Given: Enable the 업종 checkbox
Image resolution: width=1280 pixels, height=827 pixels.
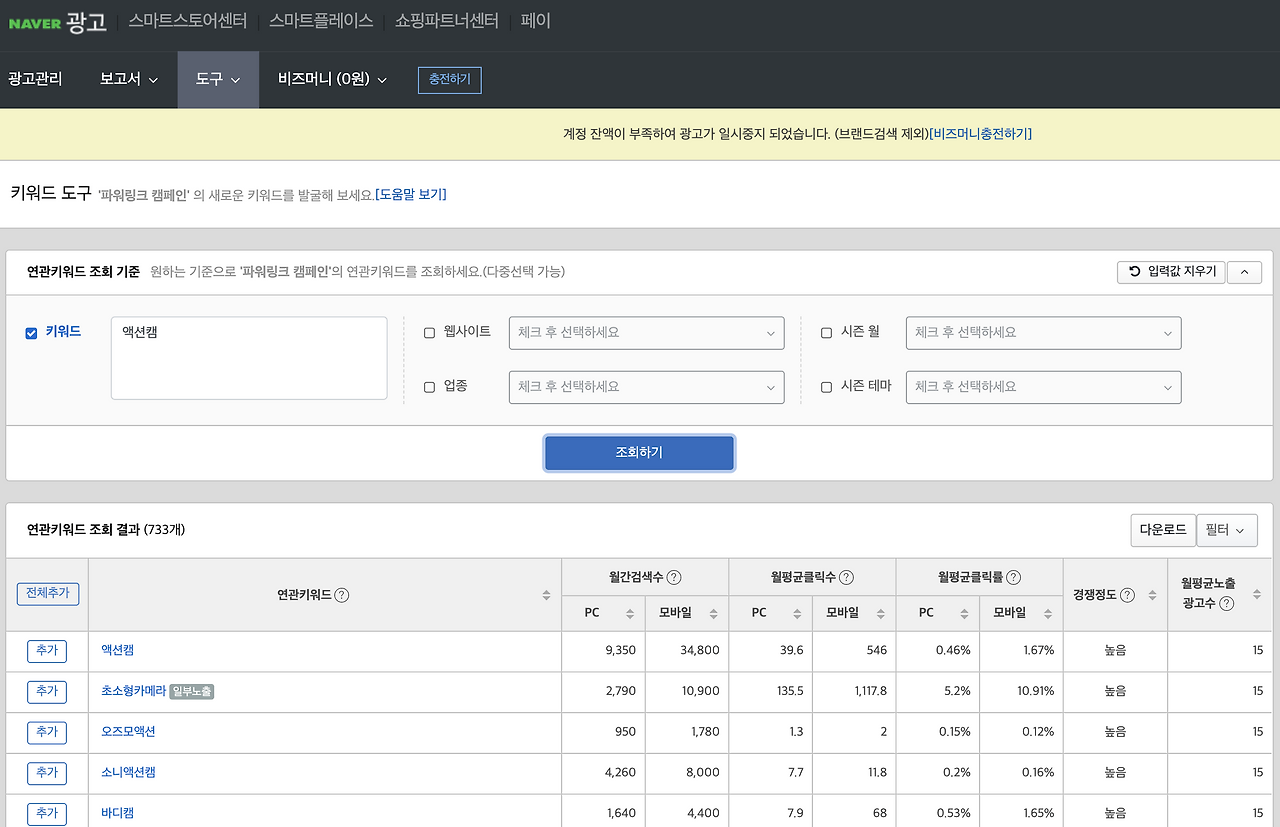Looking at the screenshot, I should [x=429, y=387].
